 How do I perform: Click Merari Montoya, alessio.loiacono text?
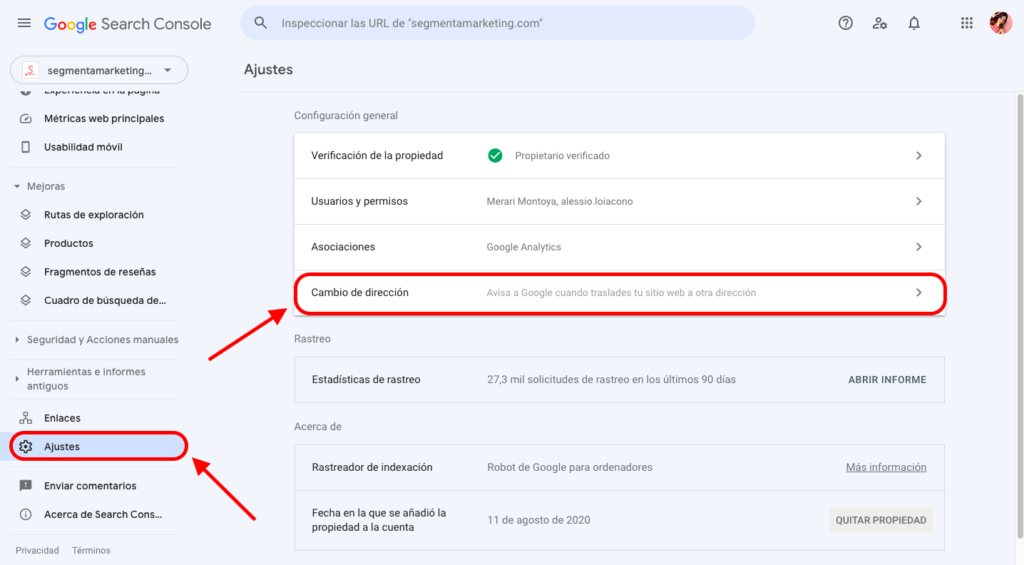click(560, 201)
